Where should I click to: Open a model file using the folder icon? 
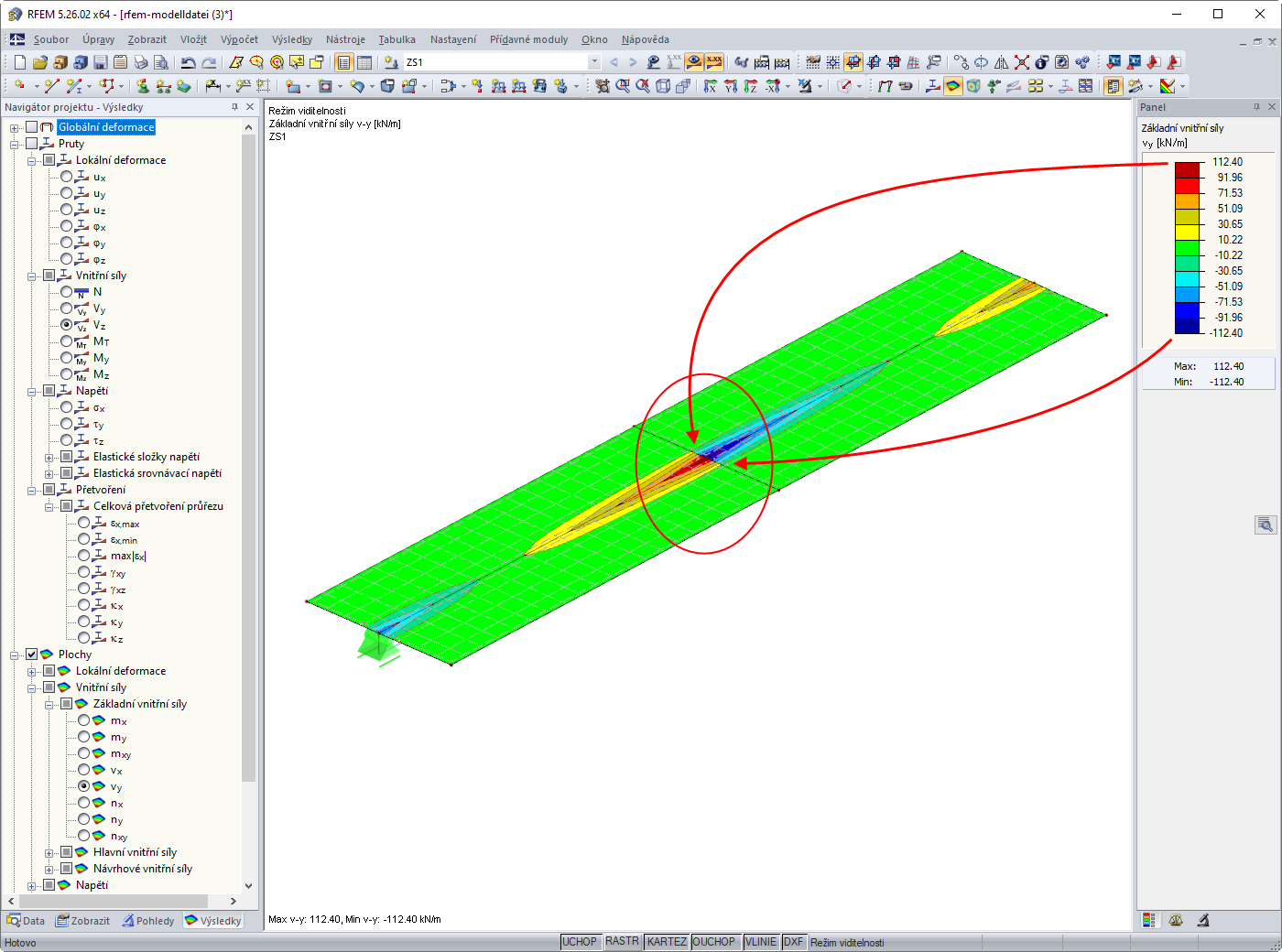point(39,62)
